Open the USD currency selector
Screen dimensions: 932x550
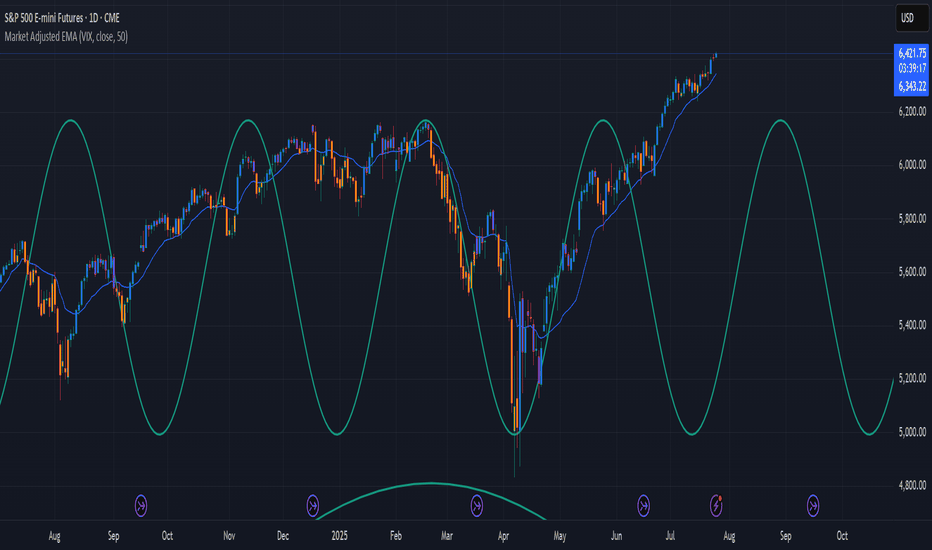coord(911,18)
